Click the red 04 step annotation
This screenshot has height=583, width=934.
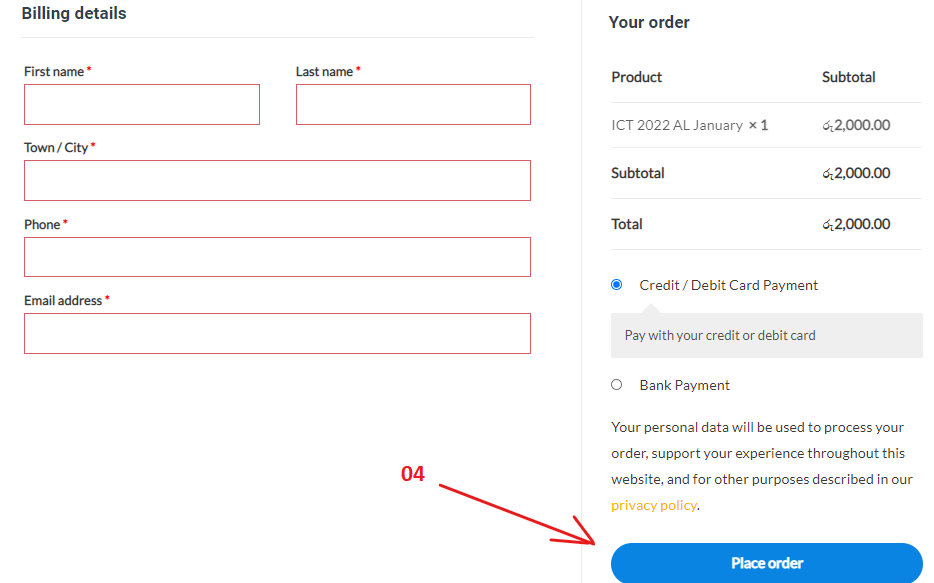tap(412, 473)
